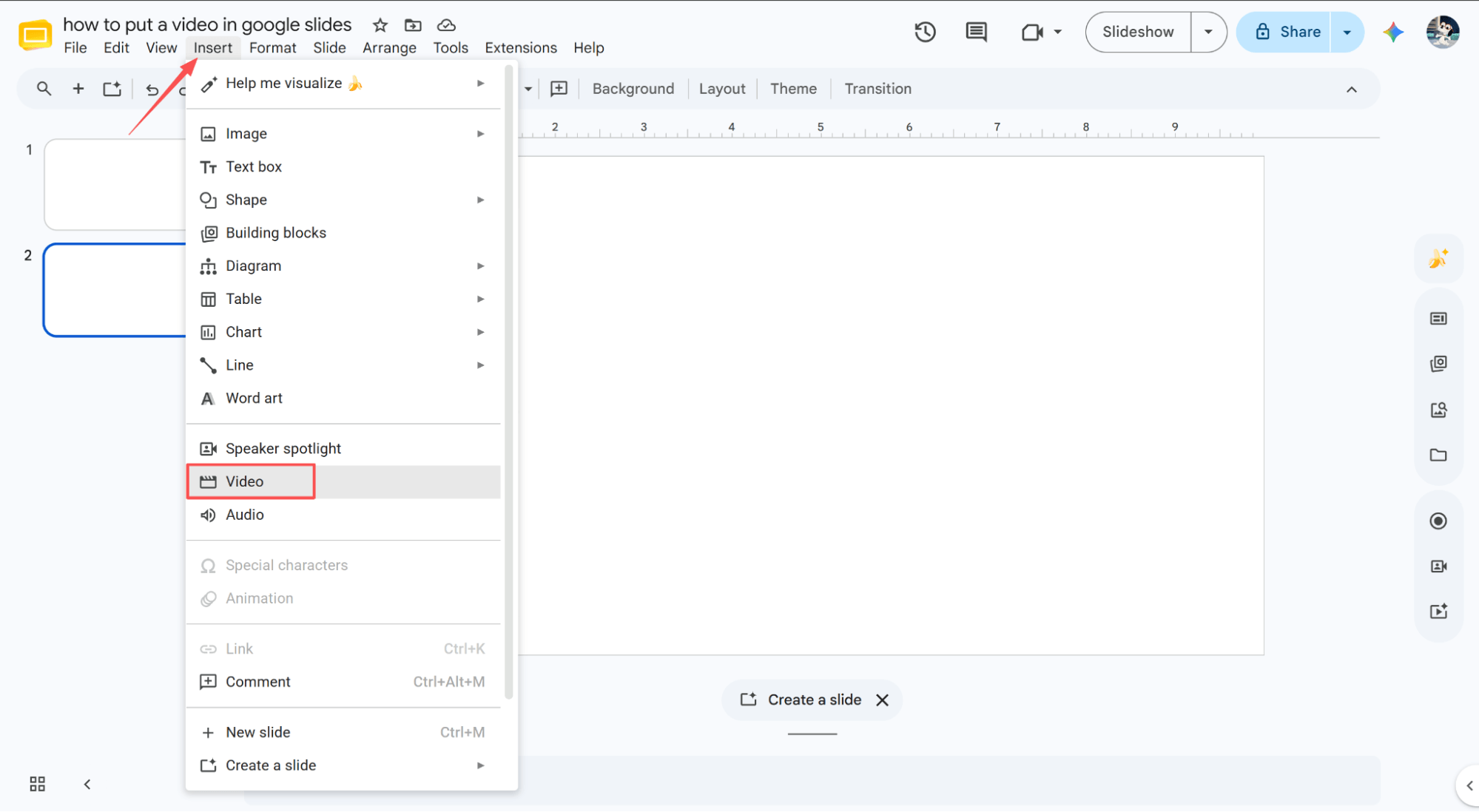This screenshot has height=812, width=1479.
Task: Click the create slide with AI toolbar icon
Action: 112,89
